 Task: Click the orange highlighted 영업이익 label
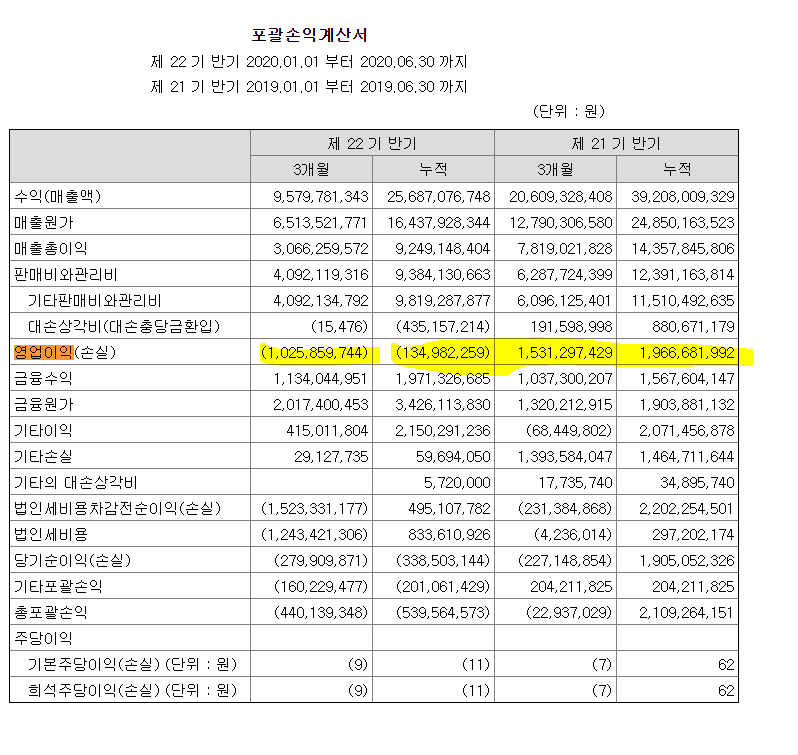[43, 352]
